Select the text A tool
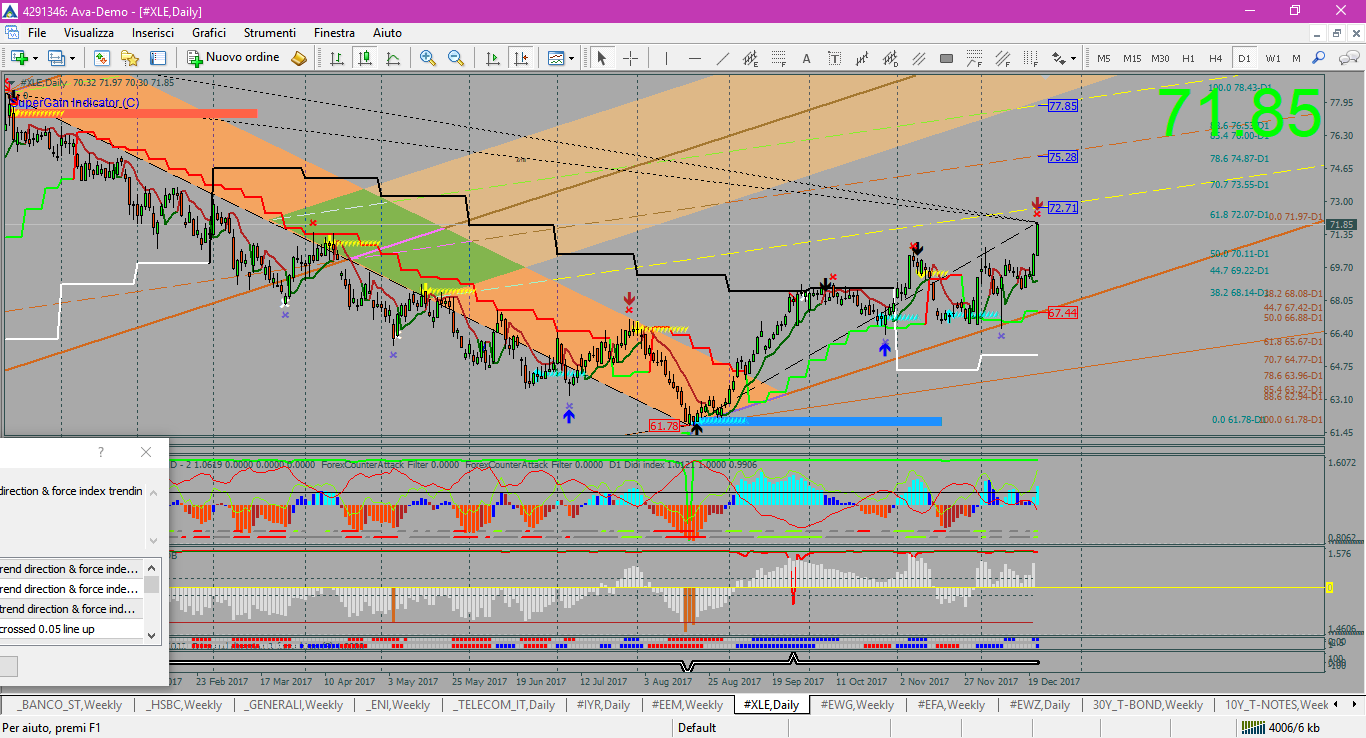 (x=806, y=58)
